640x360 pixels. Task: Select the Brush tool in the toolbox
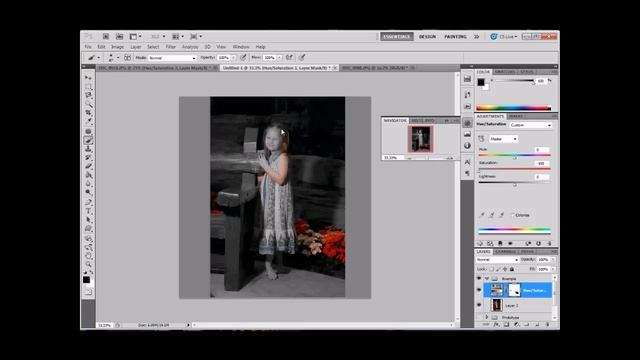tap(88, 140)
